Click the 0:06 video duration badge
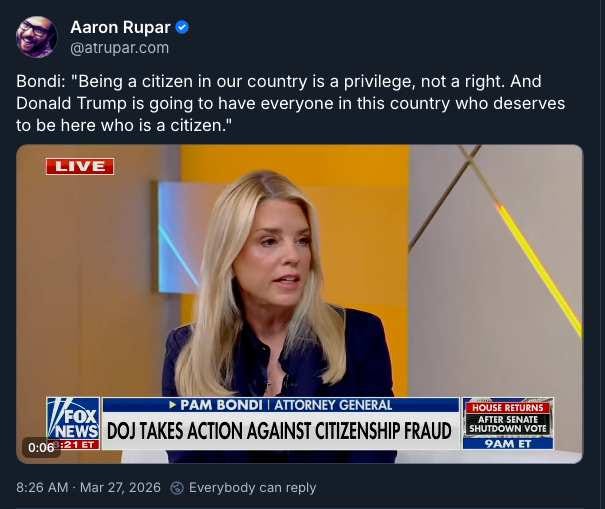Image resolution: width=605 pixels, height=509 pixels. pos(41,448)
